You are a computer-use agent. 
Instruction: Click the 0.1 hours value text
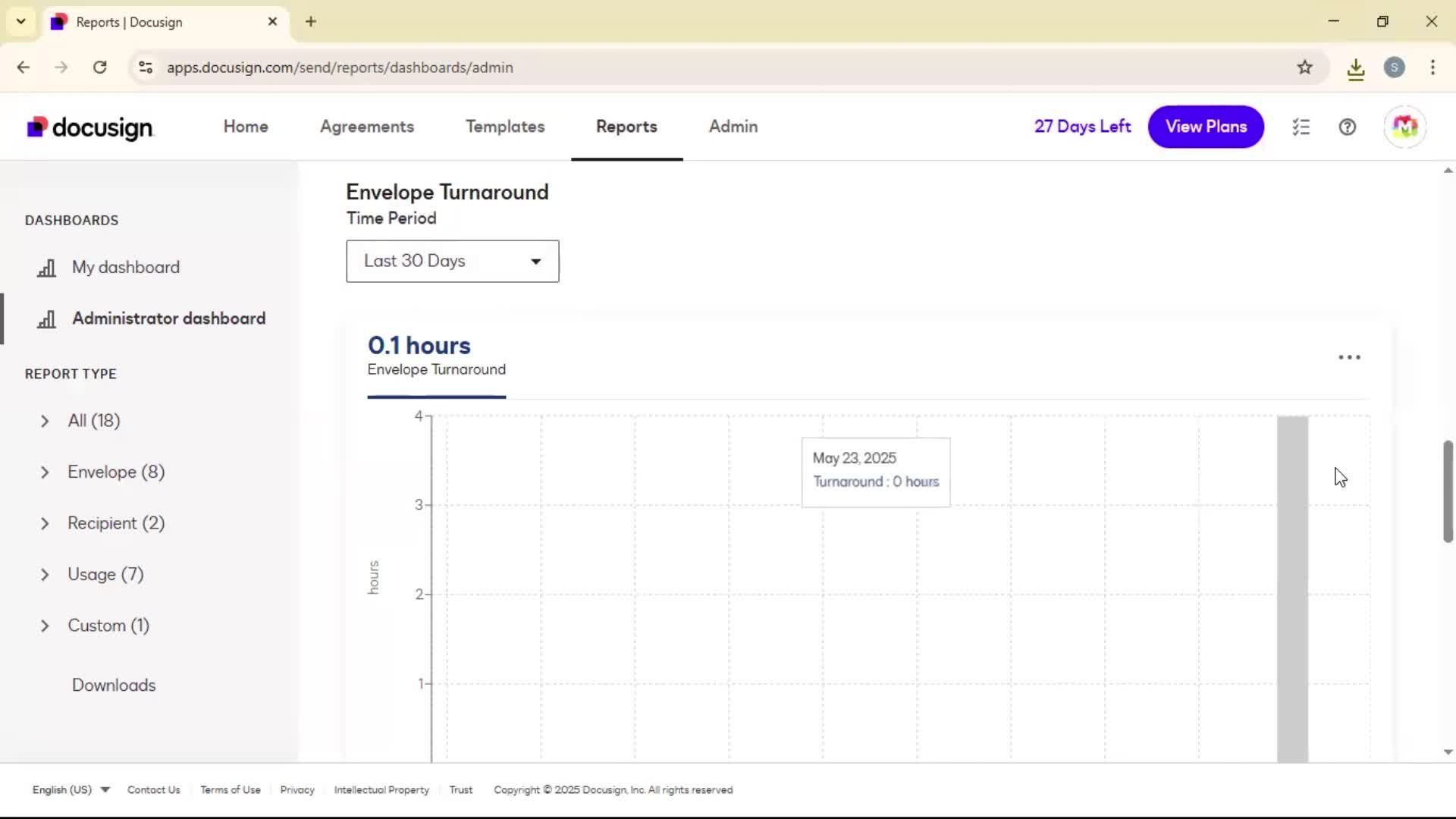(419, 346)
